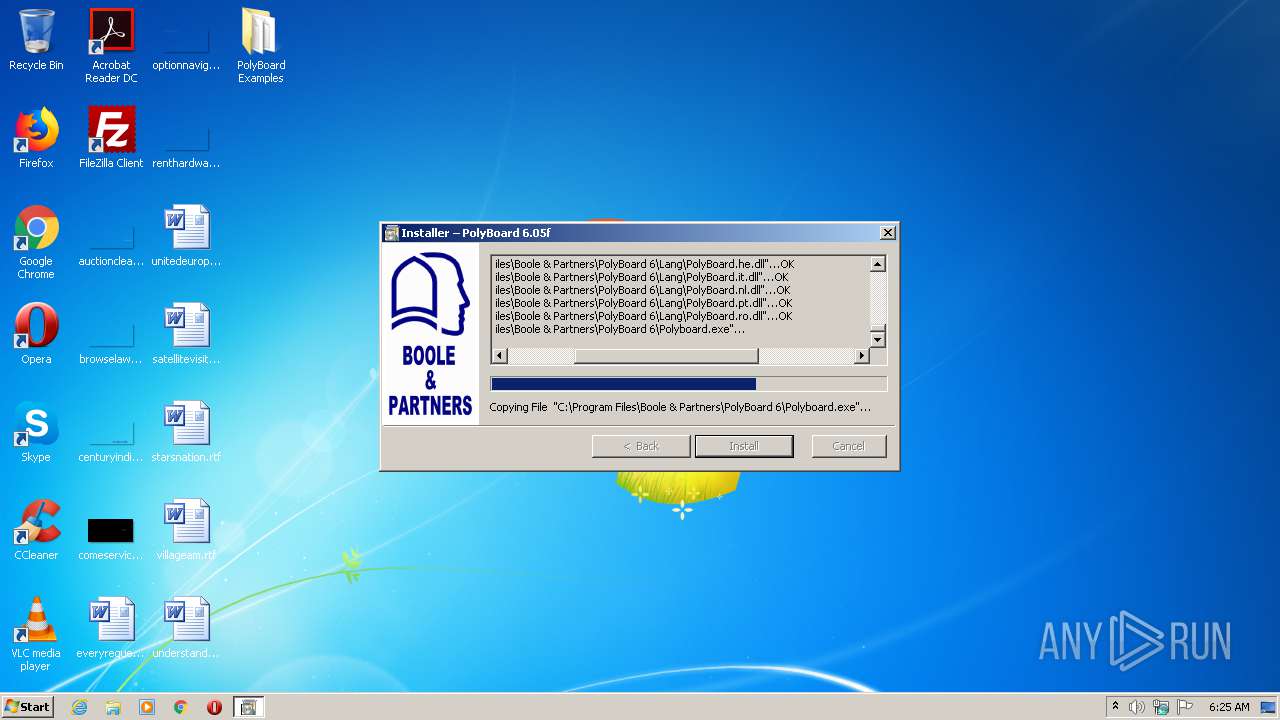Open the PolyBoard Examples folder

click(x=261, y=46)
